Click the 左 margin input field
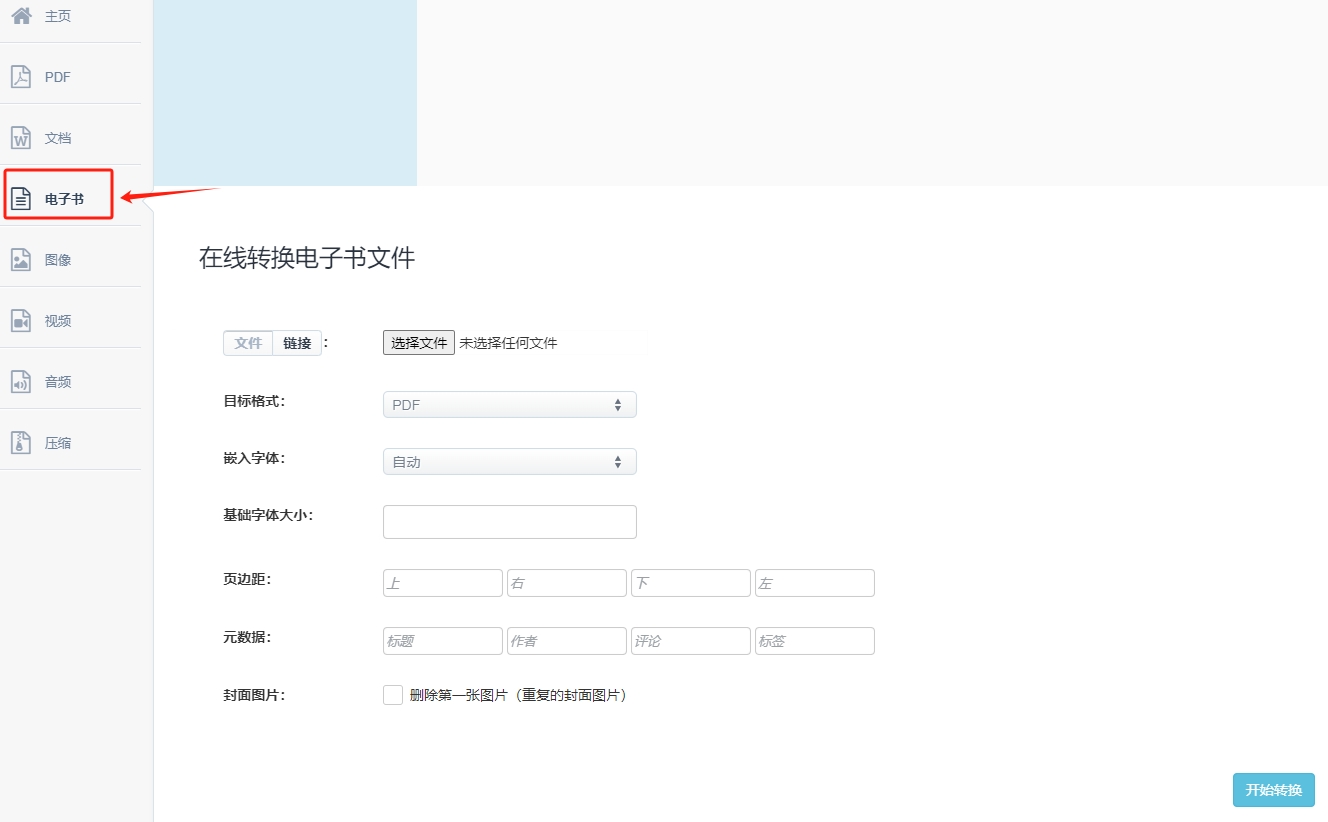The height and width of the screenshot is (822, 1328). pos(815,583)
